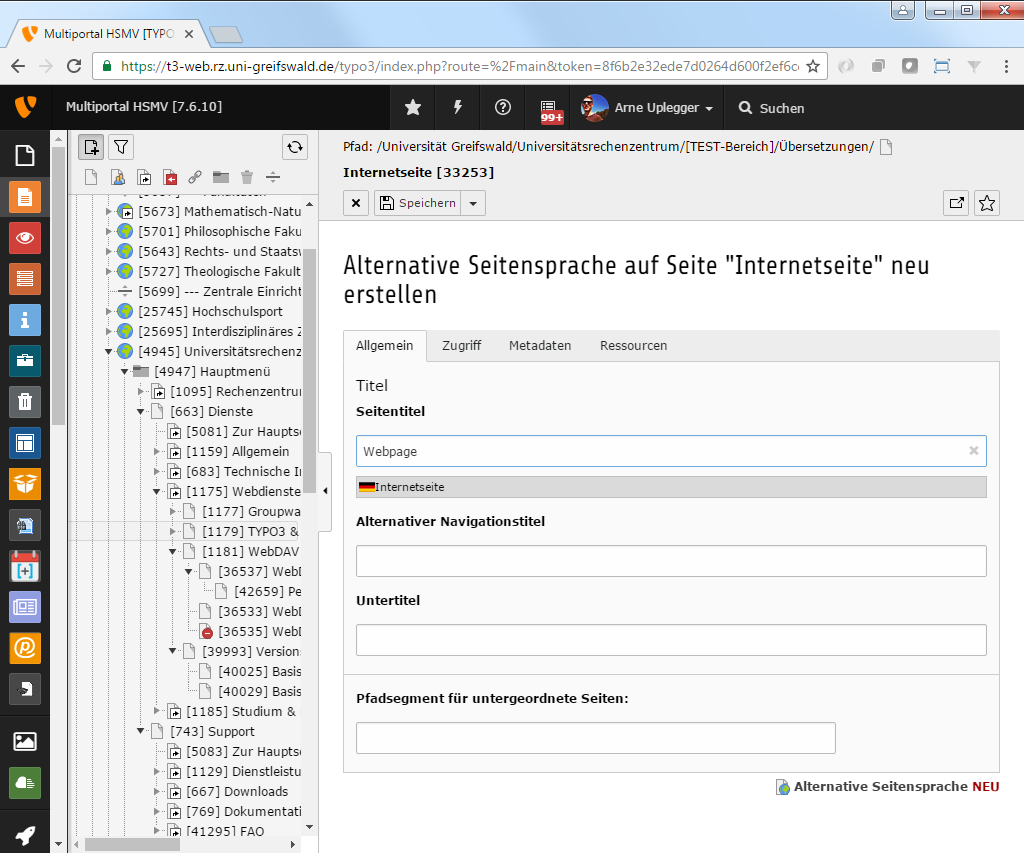1024x853 pixels.
Task: Toggle page tree panel with collapse arrow
Action: (325, 491)
